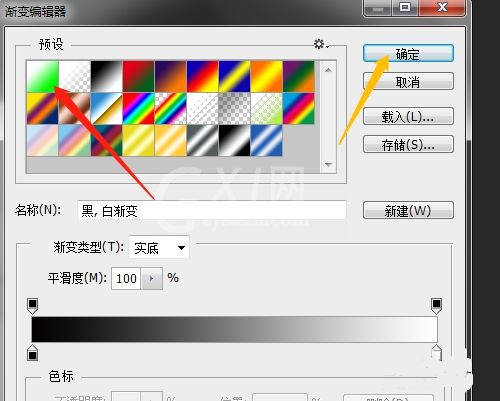The image size is (500, 401).
Task: Pick the blue, red, yellow gradient preset
Action: [203, 76]
